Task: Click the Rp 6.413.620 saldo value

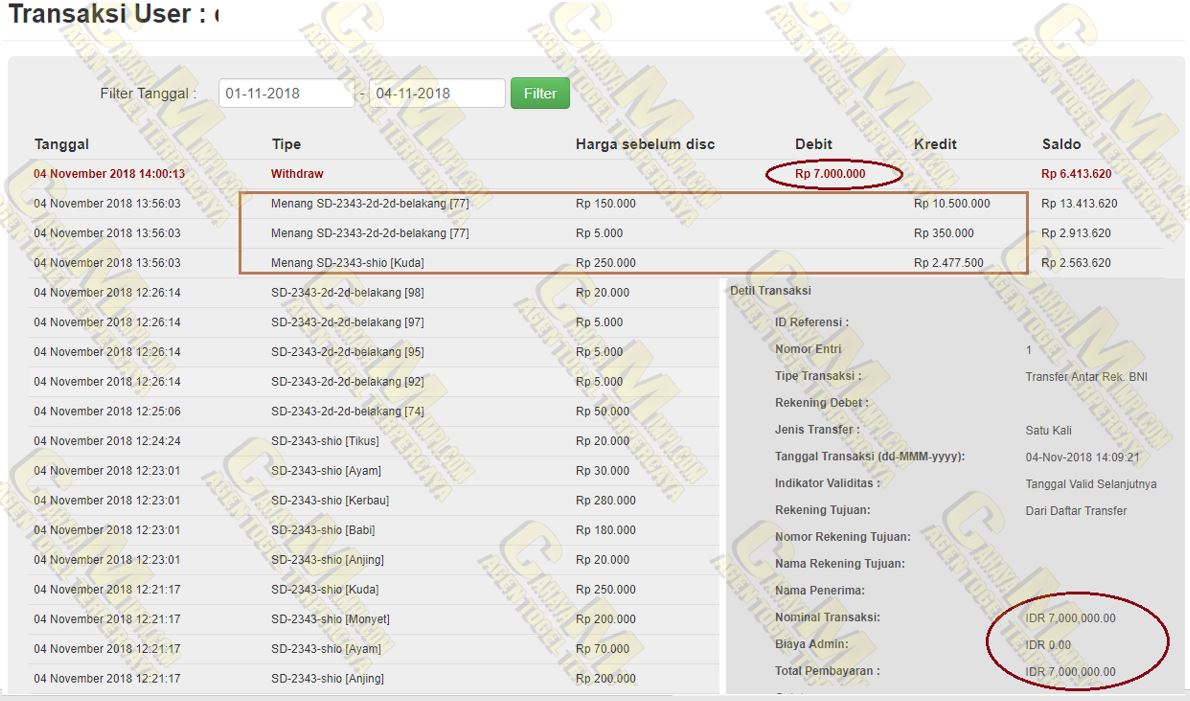Action: click(1076, 174)
